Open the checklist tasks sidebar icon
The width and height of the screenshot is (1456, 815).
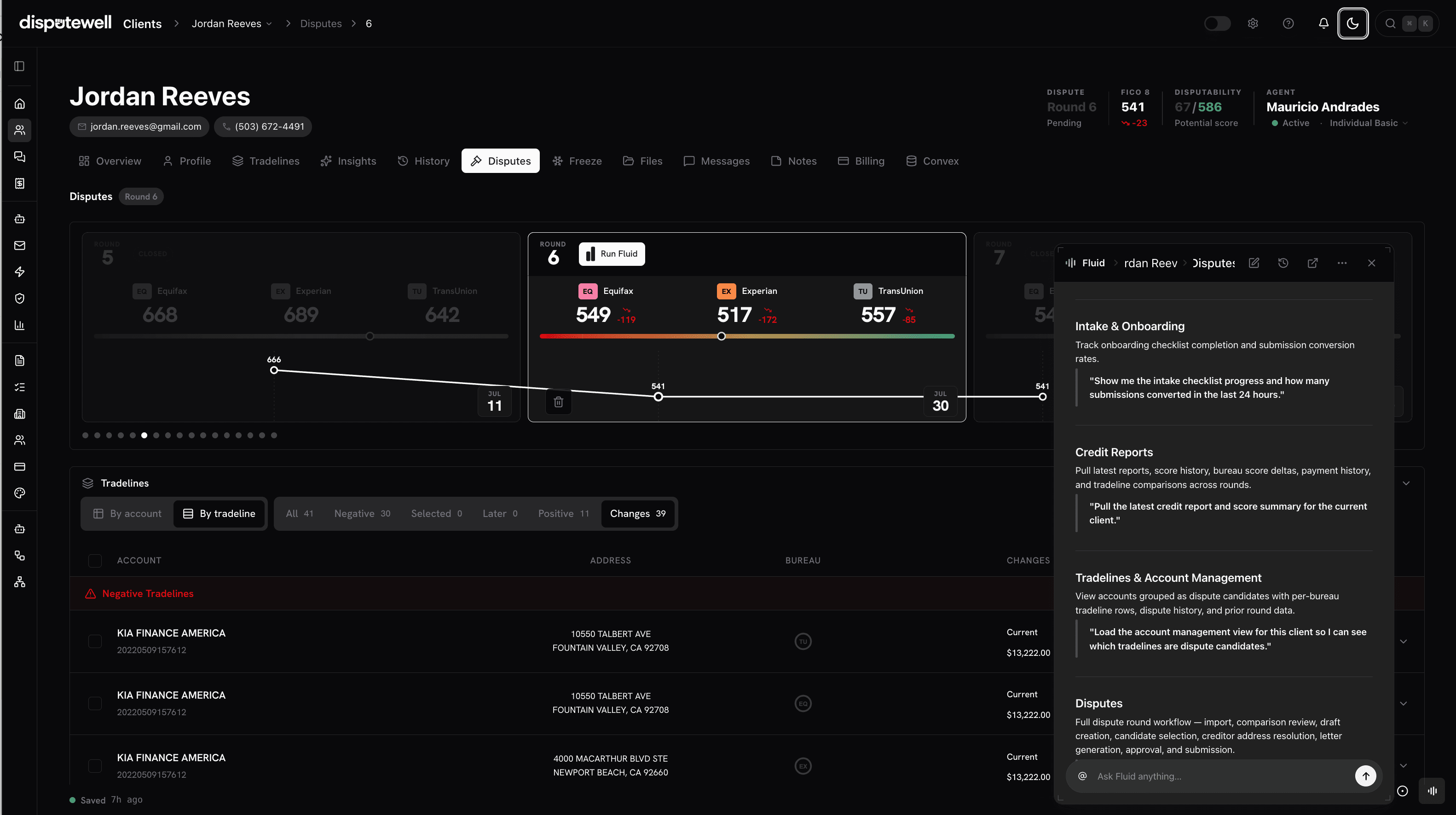coord(19,387)
